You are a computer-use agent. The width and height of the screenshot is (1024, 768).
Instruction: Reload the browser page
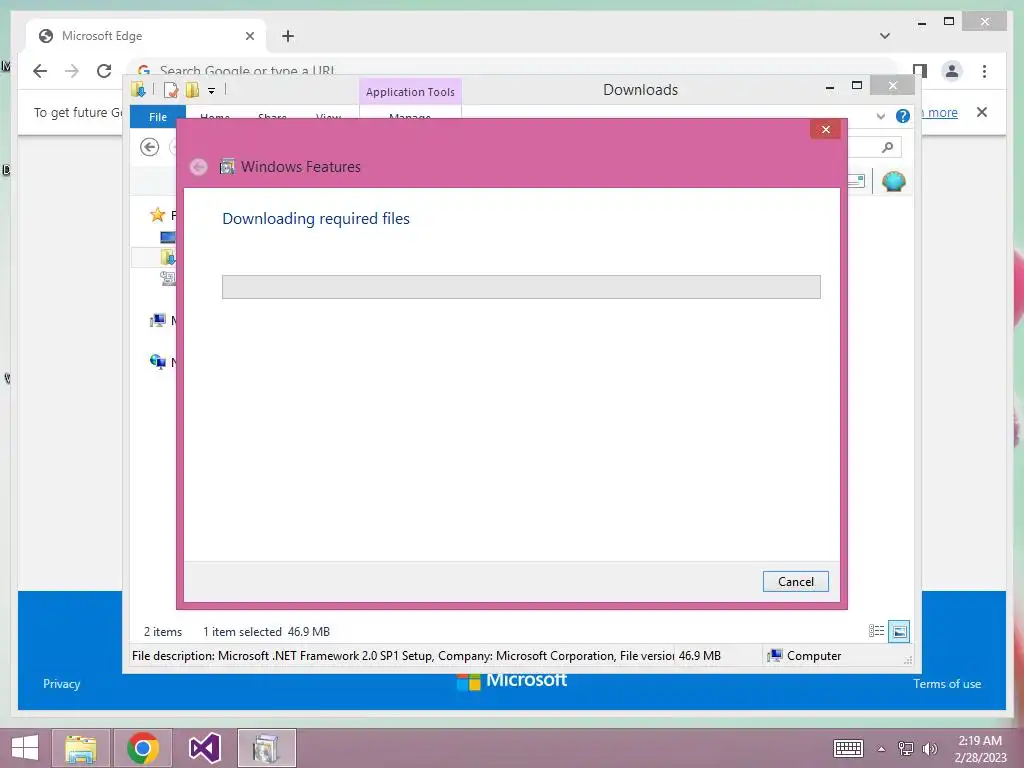104,71
